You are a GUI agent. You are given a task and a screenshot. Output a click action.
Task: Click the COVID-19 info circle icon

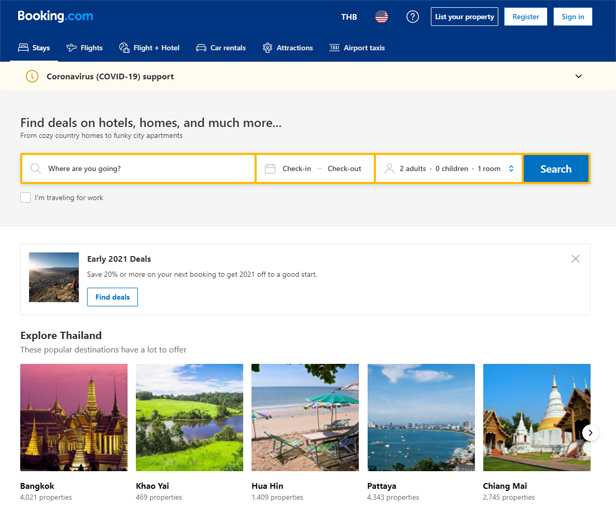coord(32,76)
